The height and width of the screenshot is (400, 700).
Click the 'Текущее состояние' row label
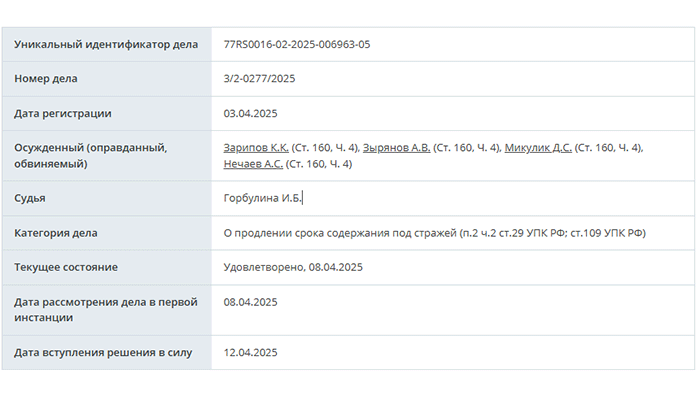pos(66,267)
